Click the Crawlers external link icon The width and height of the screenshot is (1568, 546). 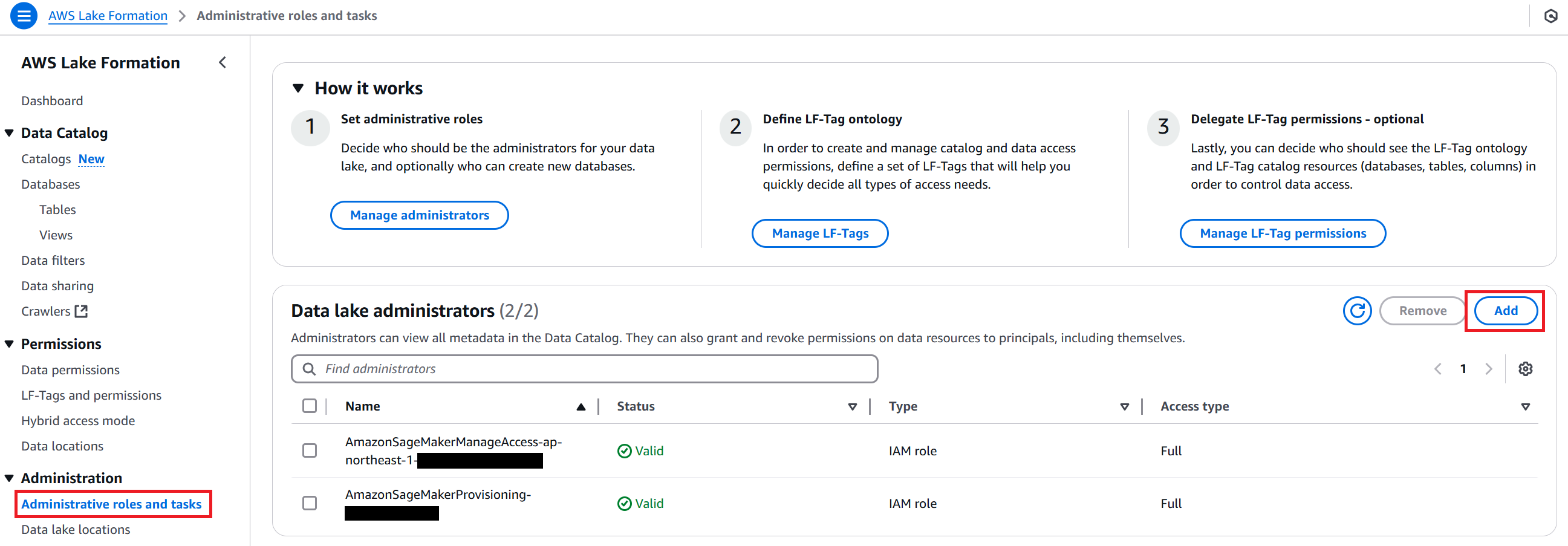tap(81, 311)
